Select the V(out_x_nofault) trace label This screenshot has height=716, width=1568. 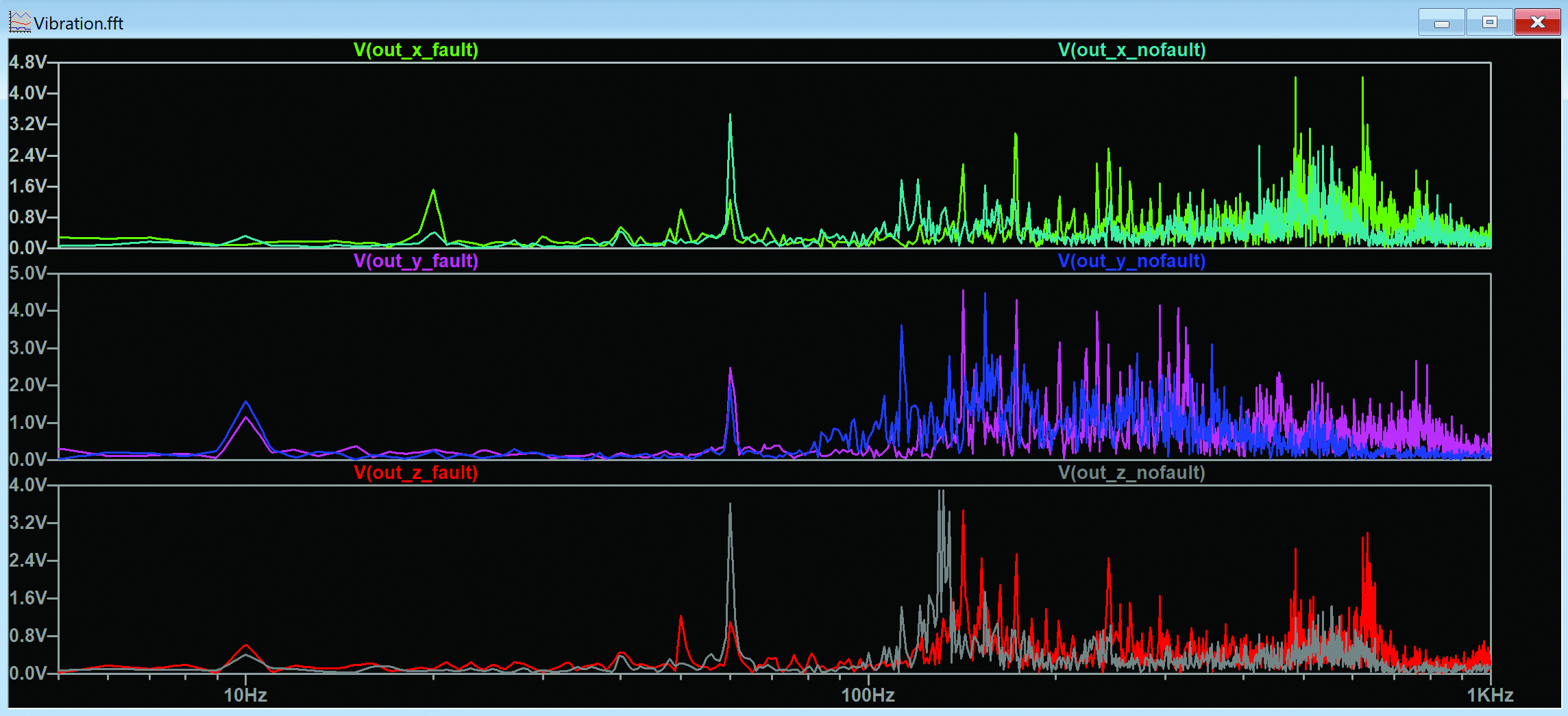1131,50
